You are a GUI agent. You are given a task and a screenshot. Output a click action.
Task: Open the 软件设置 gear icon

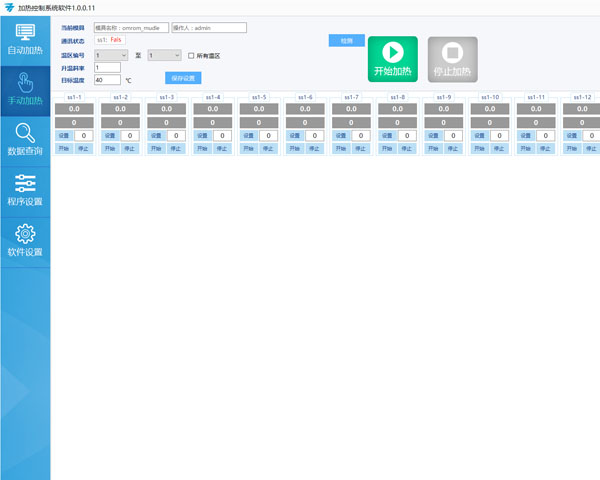[x=25, y=235]
